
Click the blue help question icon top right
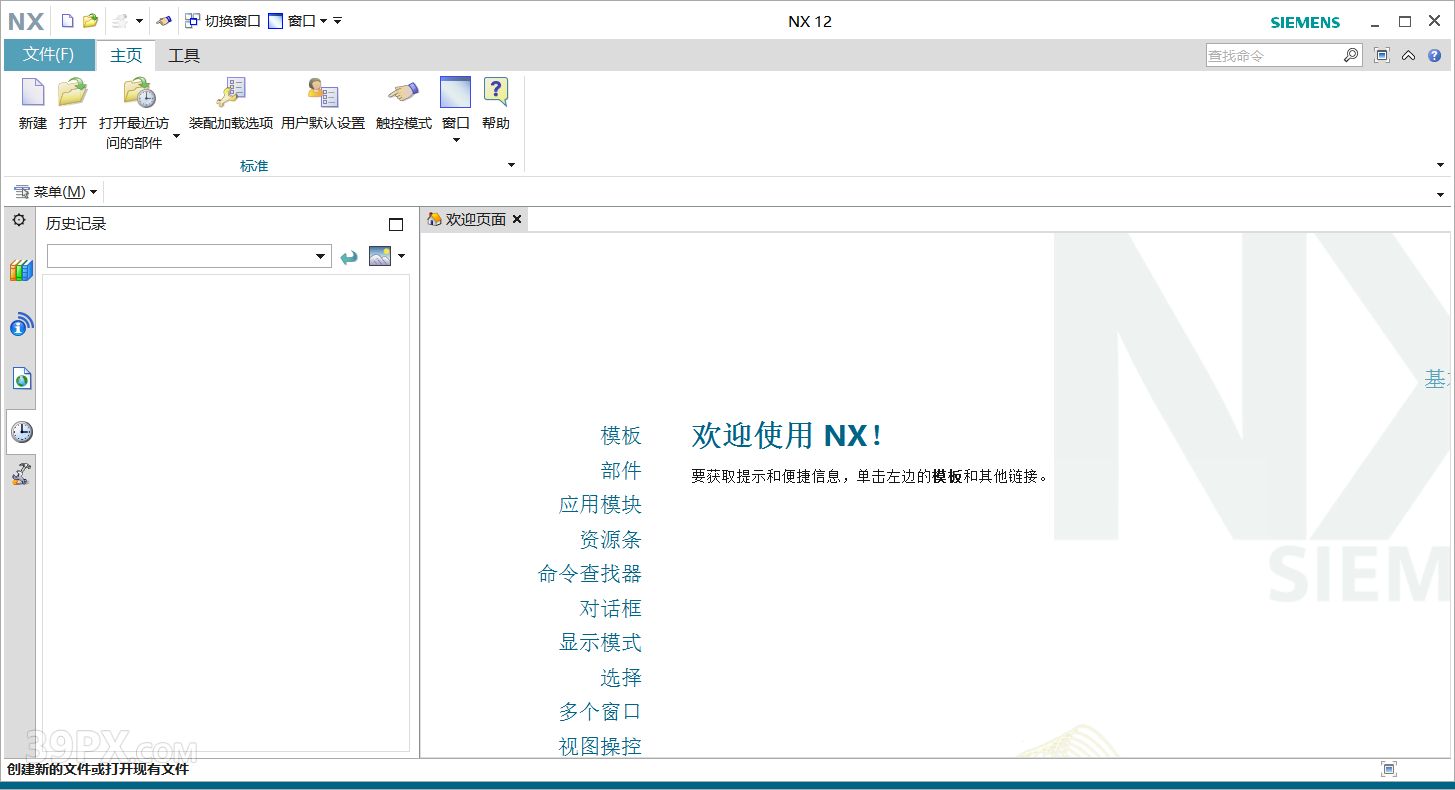(1434, 56)
